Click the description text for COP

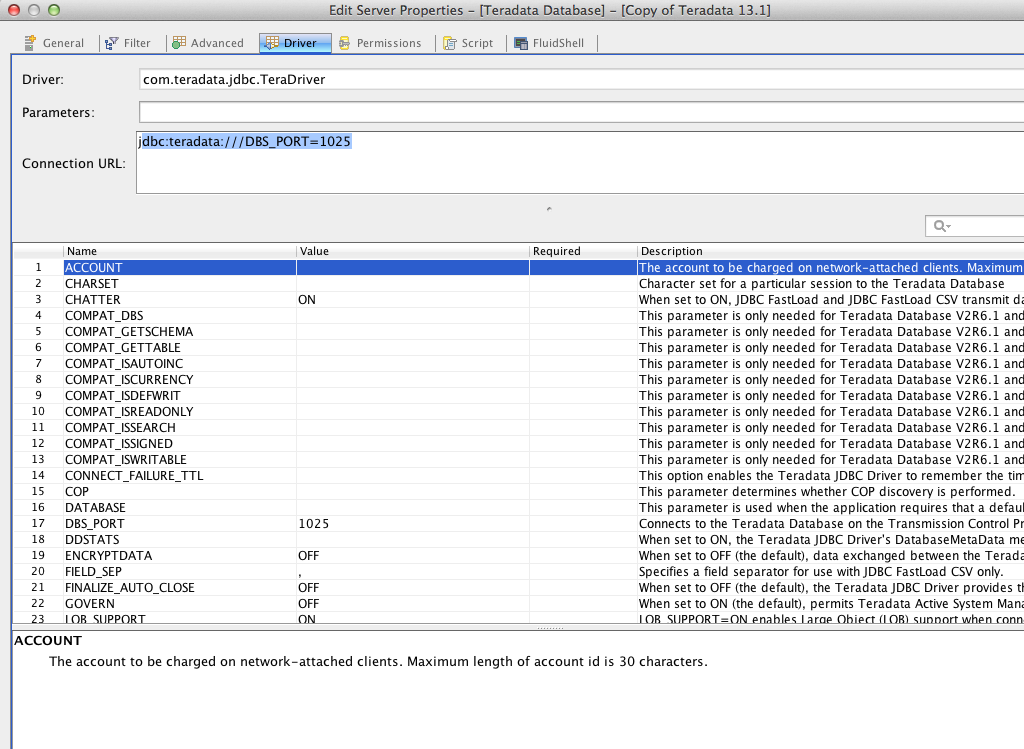pos(827,492)
